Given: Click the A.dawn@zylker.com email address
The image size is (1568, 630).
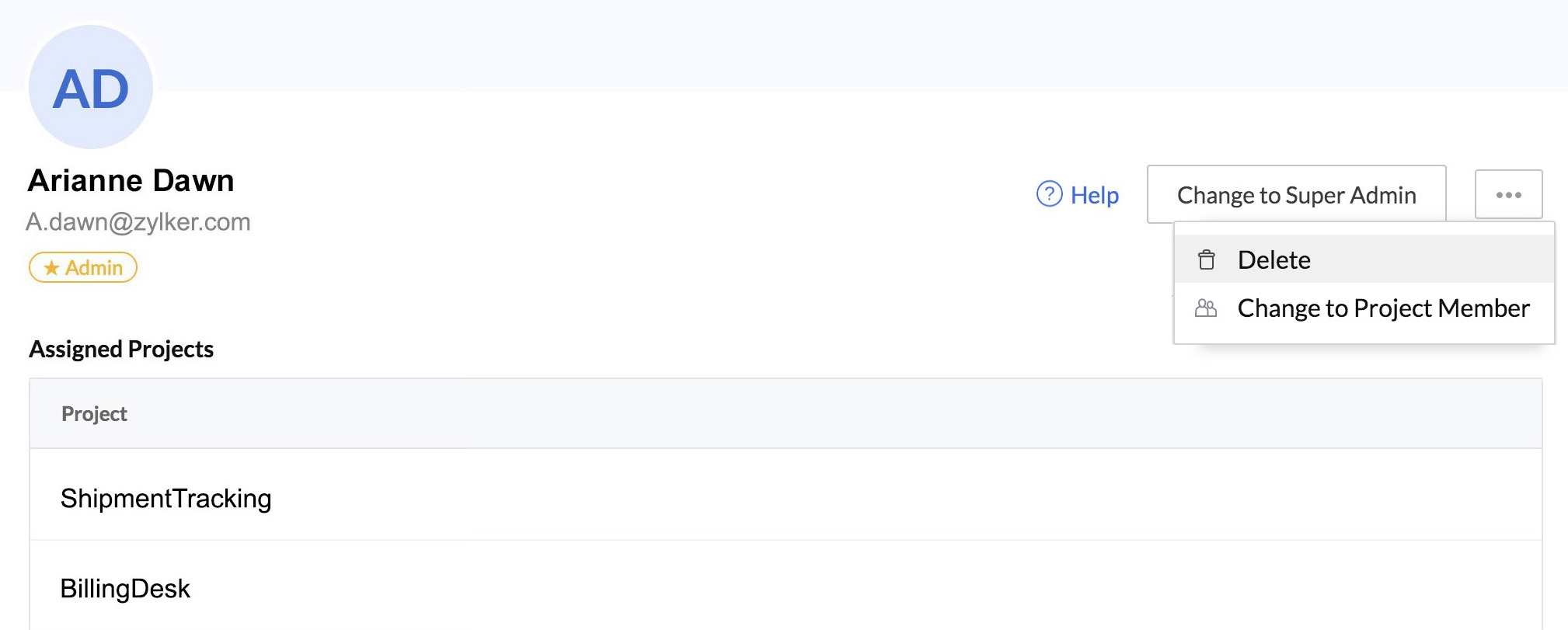Looking at the screenshot, I should pos(138,222).
